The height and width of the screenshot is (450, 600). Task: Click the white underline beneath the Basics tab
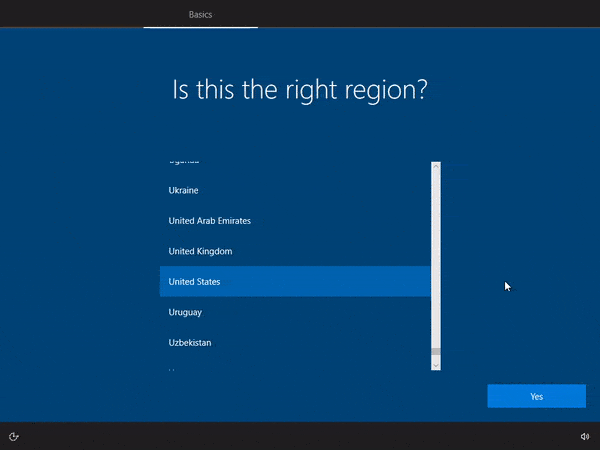(x=200, y=27)
